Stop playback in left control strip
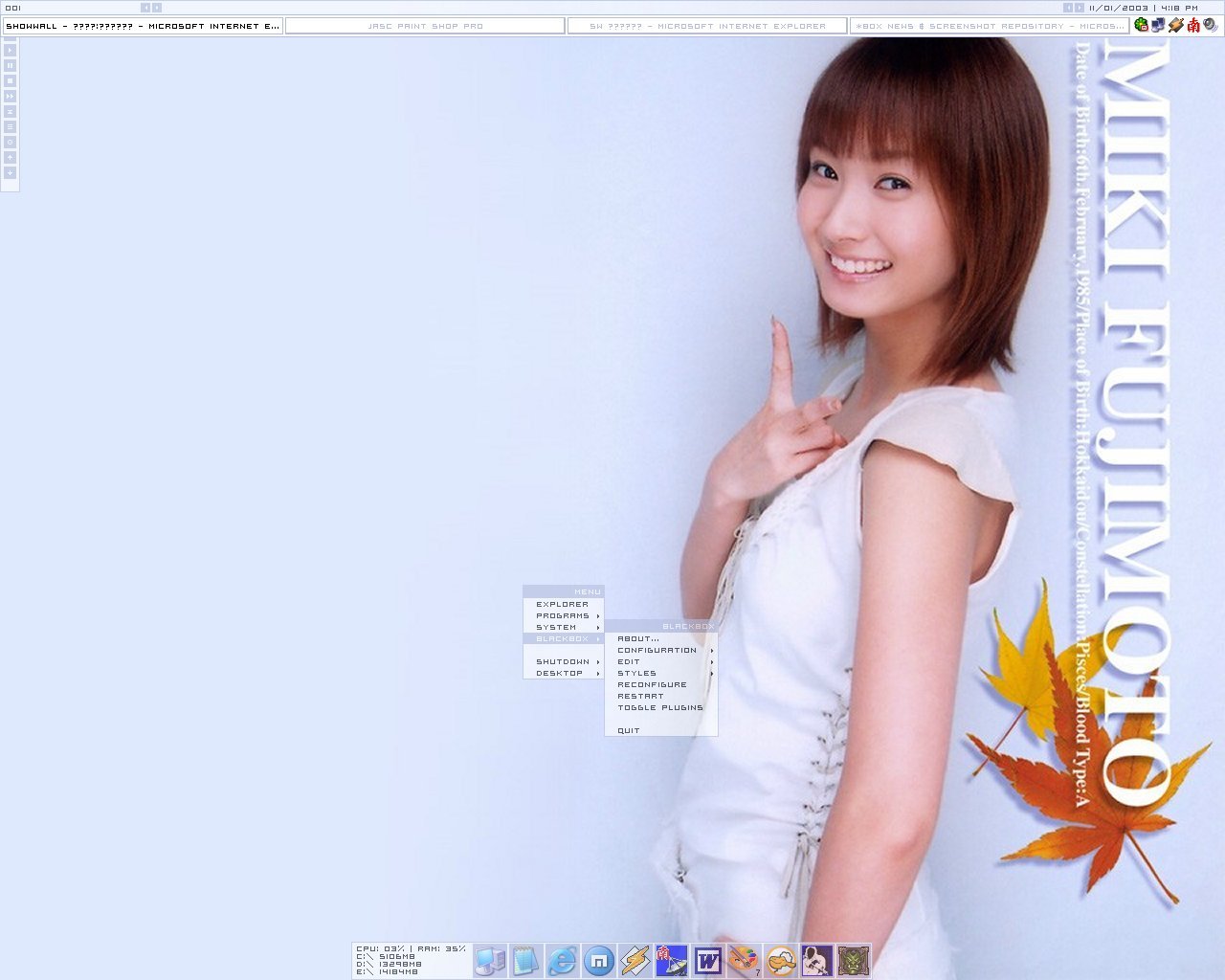Image resolution: width=1225 pixels, height=980 pixels. point(11,80)
